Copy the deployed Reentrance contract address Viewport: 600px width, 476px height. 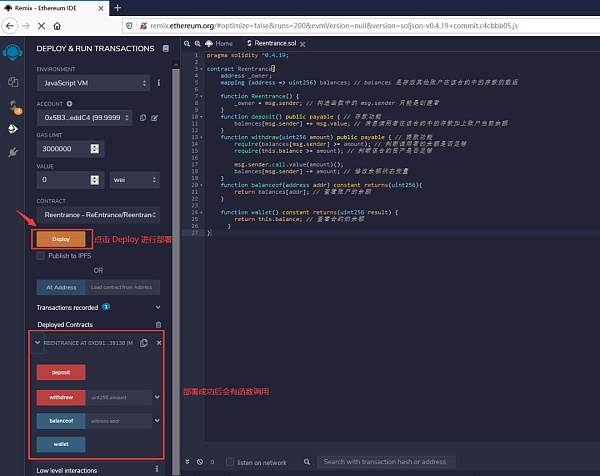click(x=144, y=342)
